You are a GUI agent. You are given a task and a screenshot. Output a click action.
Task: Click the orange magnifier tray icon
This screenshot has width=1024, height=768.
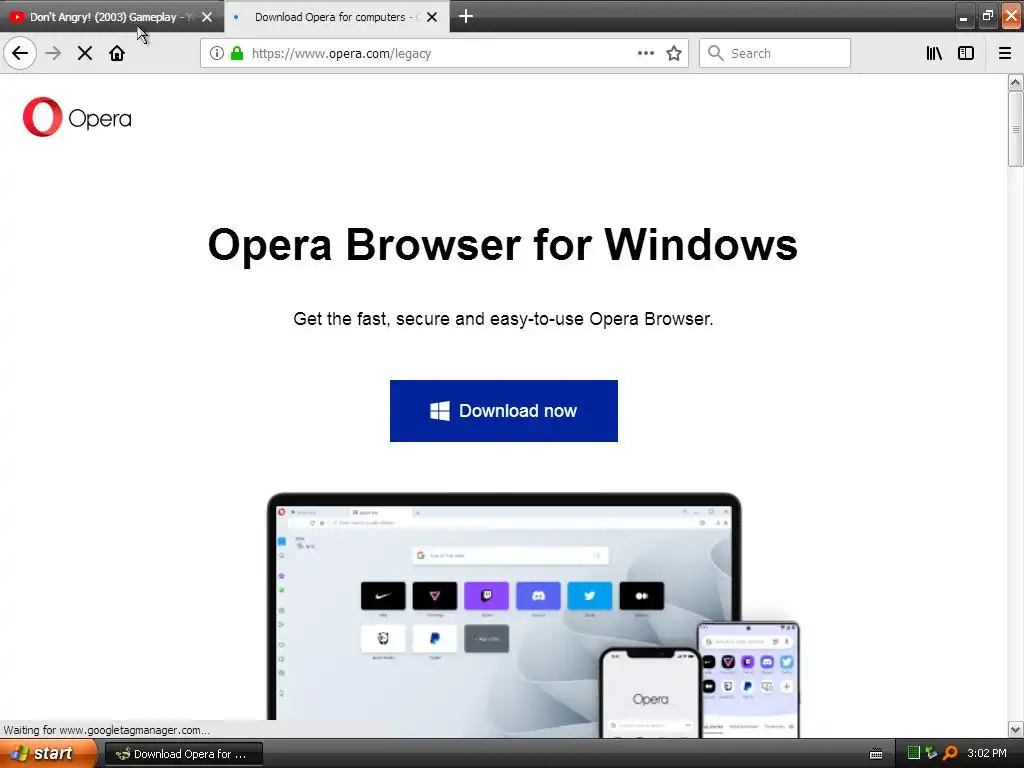click(950, 753)
